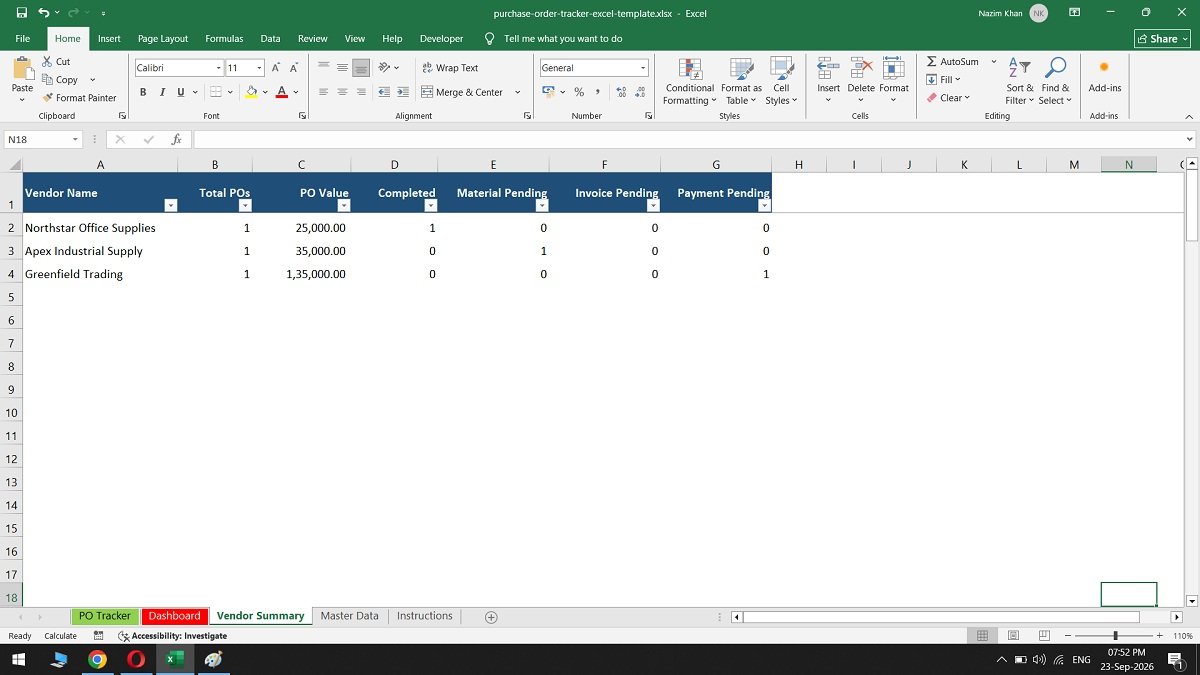Open Total POs filter dropdown
This screenshot has height=675, width=1200.
pyautogui.click(x=244, y=205)
